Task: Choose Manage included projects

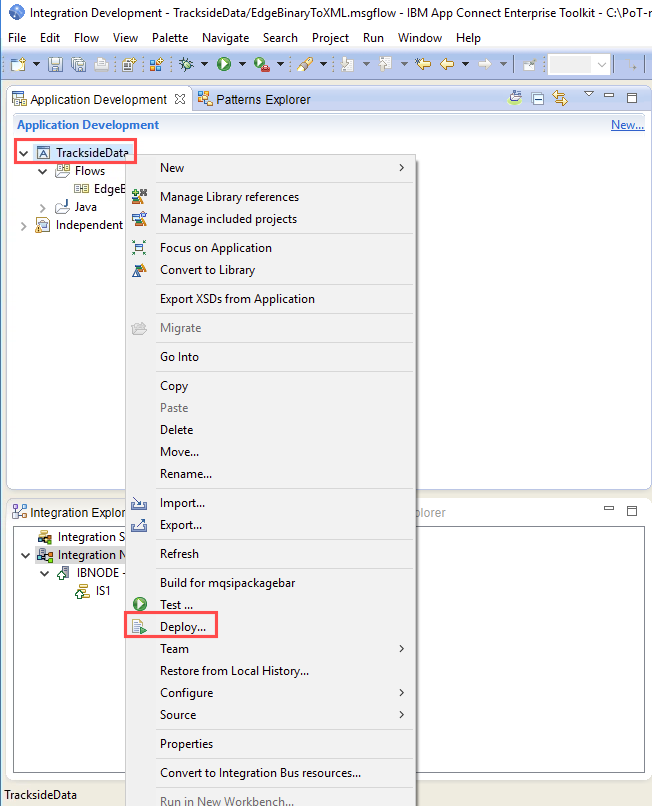Action: point(270,219)
